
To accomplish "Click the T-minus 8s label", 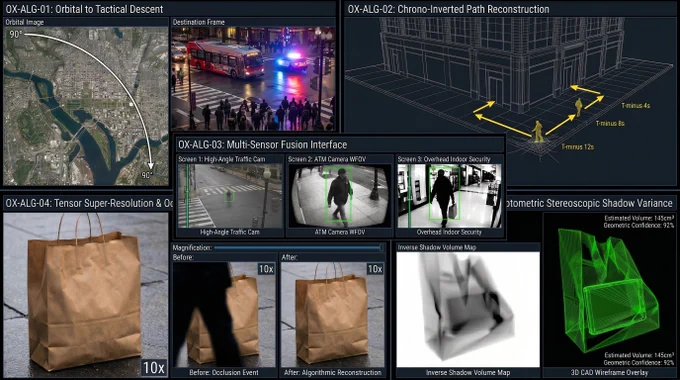I will 610,124.
